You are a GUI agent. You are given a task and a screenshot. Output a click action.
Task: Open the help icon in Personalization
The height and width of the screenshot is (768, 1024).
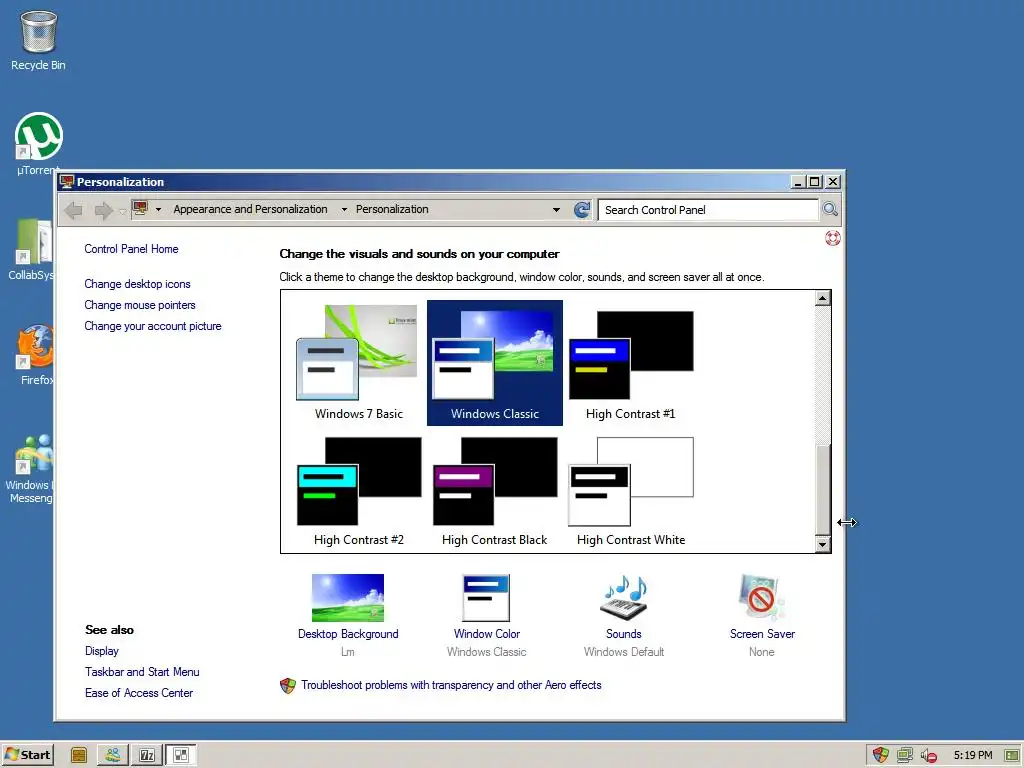pyautogui.click(x=833, y=238)
